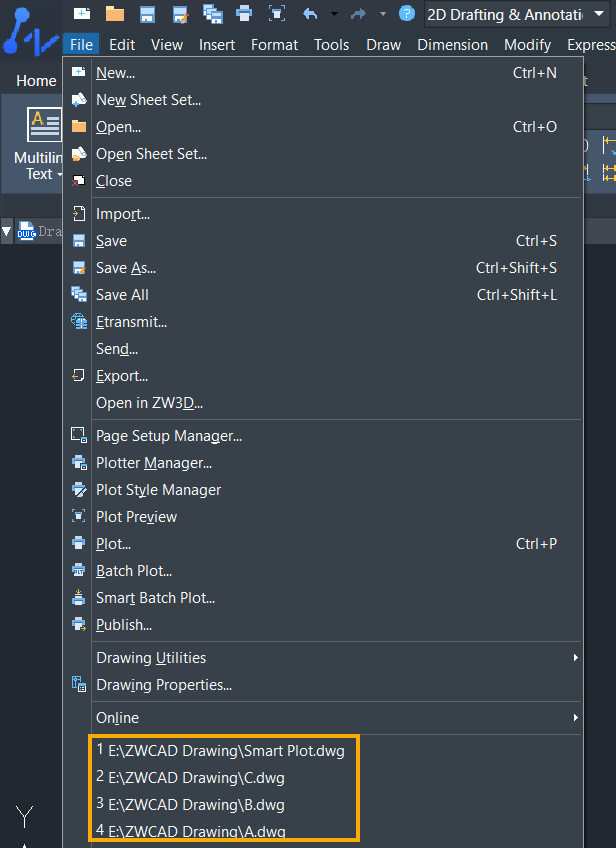Expand the Undo history dropdown arrow

(x=334, y=14)
